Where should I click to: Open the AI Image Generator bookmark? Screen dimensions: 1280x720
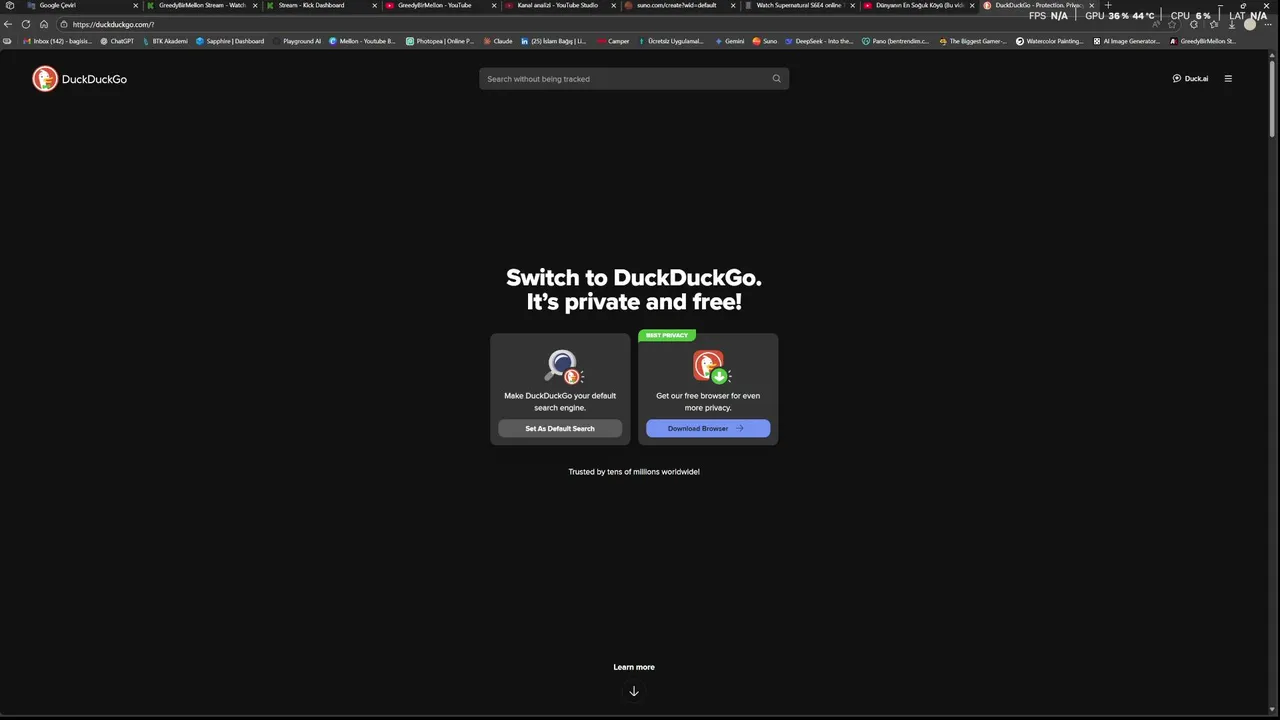click(x=1127, y=42)
